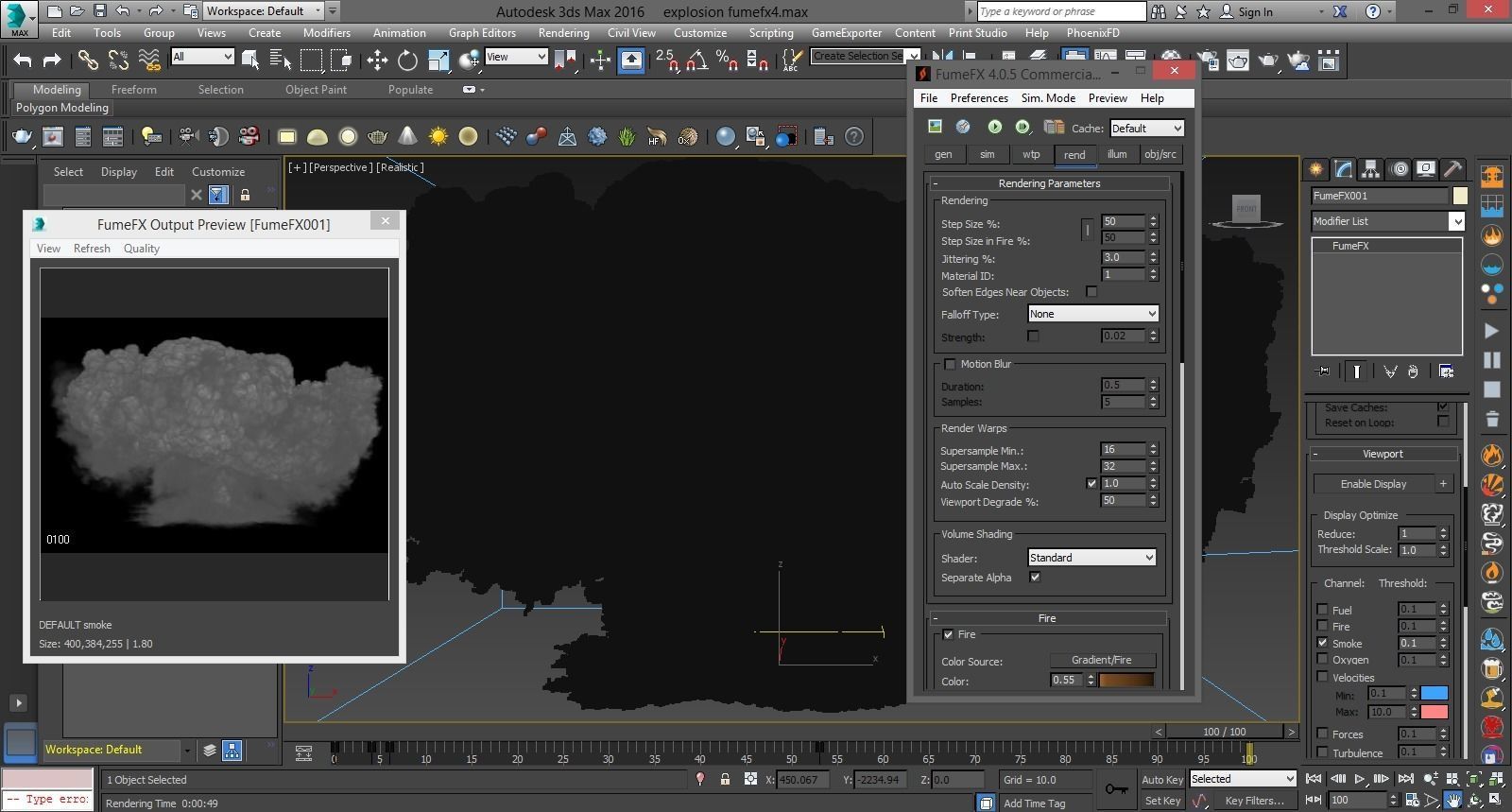Screen dimensions: 1512x812
Task: Click the FumeFX001 object color swatch
Action: (x=1460, y=196)
